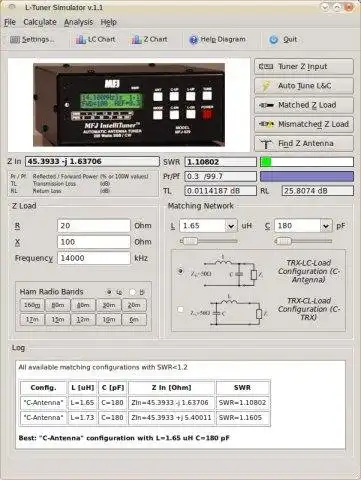Image resolution: width=361 pixels, height=480 pixels.
Task: Adjust the C capacitance slider handle
Action: point(284,241)
